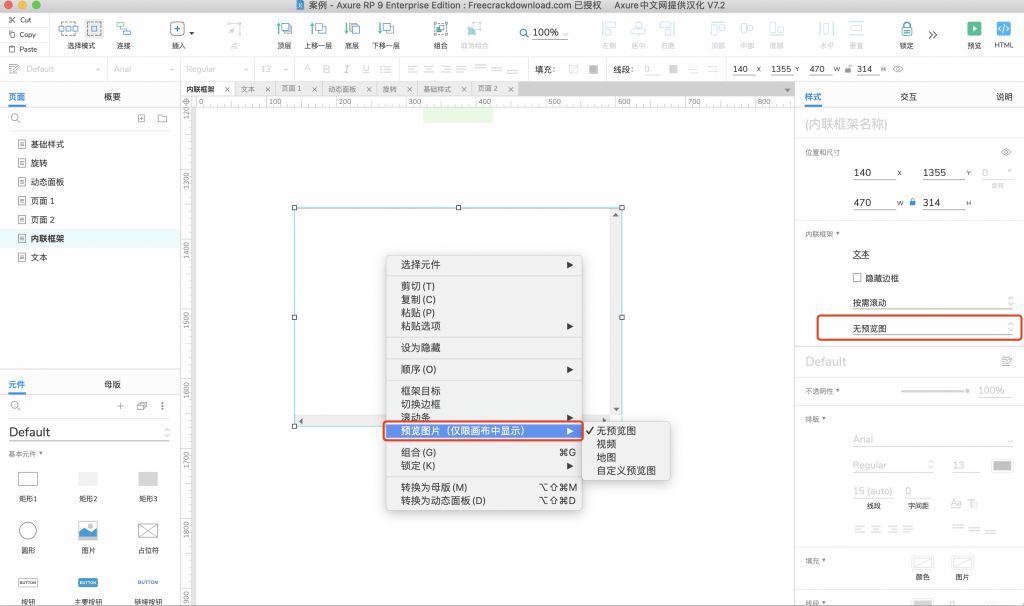Open the scrollbar setting dropdown 按需滚动
This screenshot has height=606, width=1024.
[931, 302]
